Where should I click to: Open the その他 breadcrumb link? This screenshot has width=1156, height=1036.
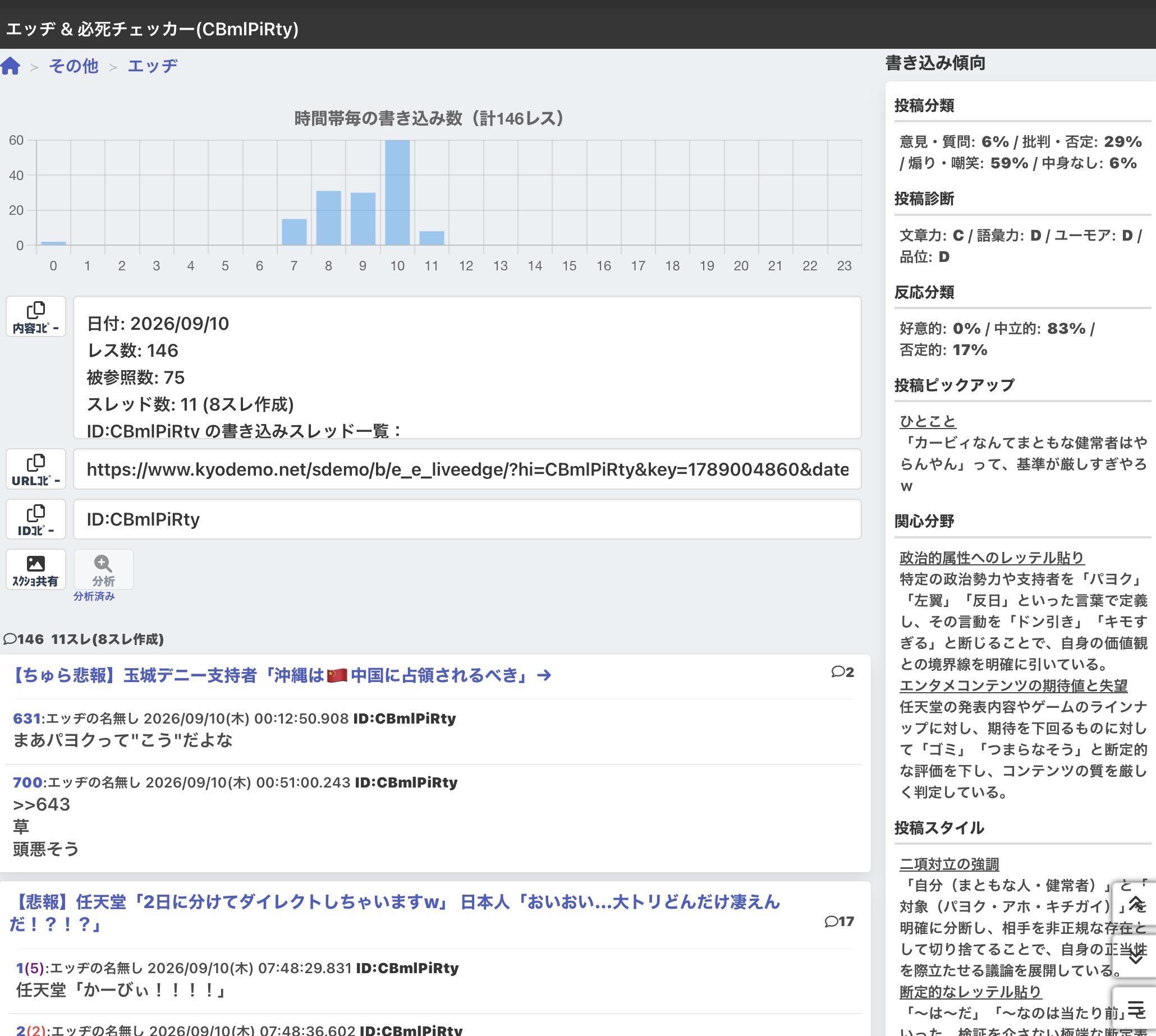(74, 66)
